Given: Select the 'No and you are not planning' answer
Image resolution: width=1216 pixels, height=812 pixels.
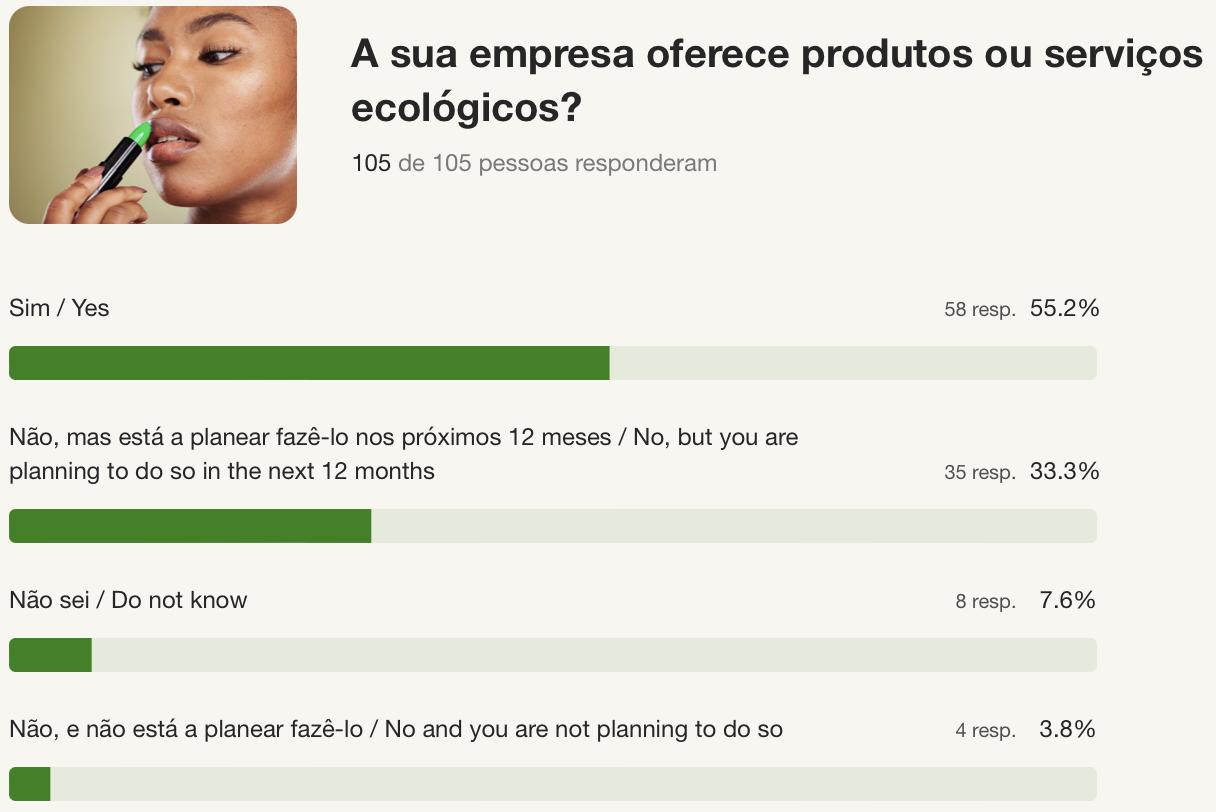Looking at the screenshot, I should pos(396,730).
